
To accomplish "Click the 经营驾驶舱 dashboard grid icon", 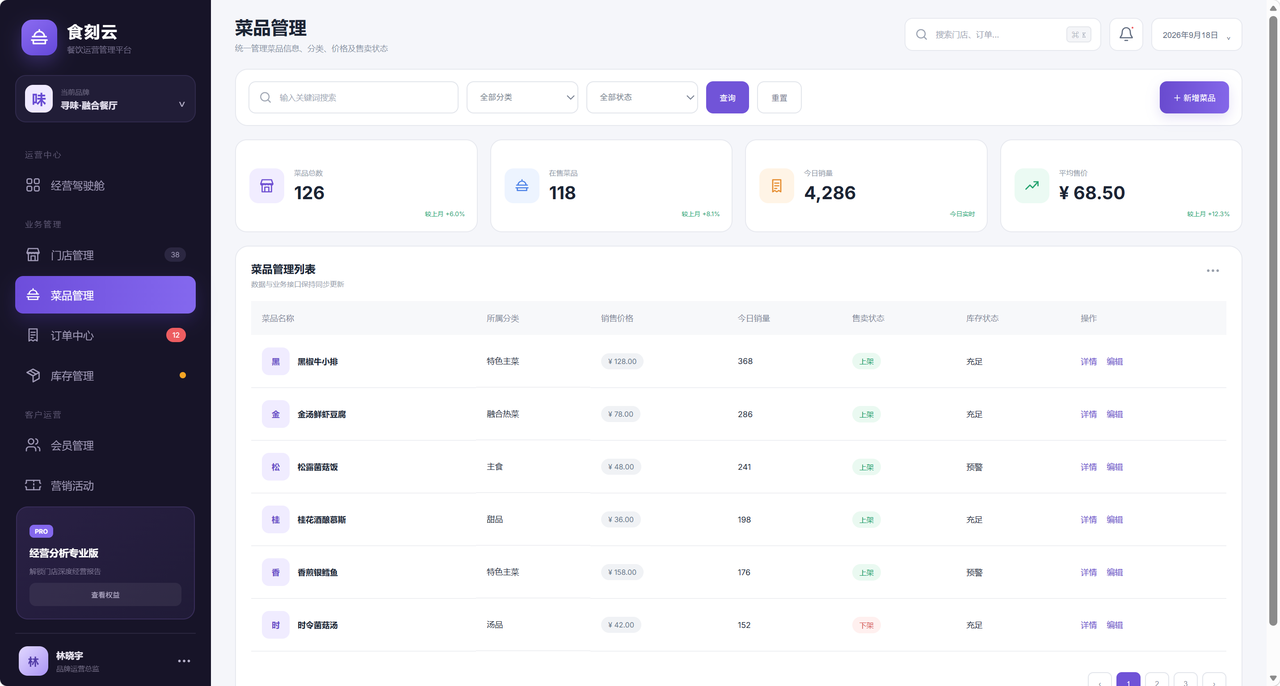I will click(33, 185).
